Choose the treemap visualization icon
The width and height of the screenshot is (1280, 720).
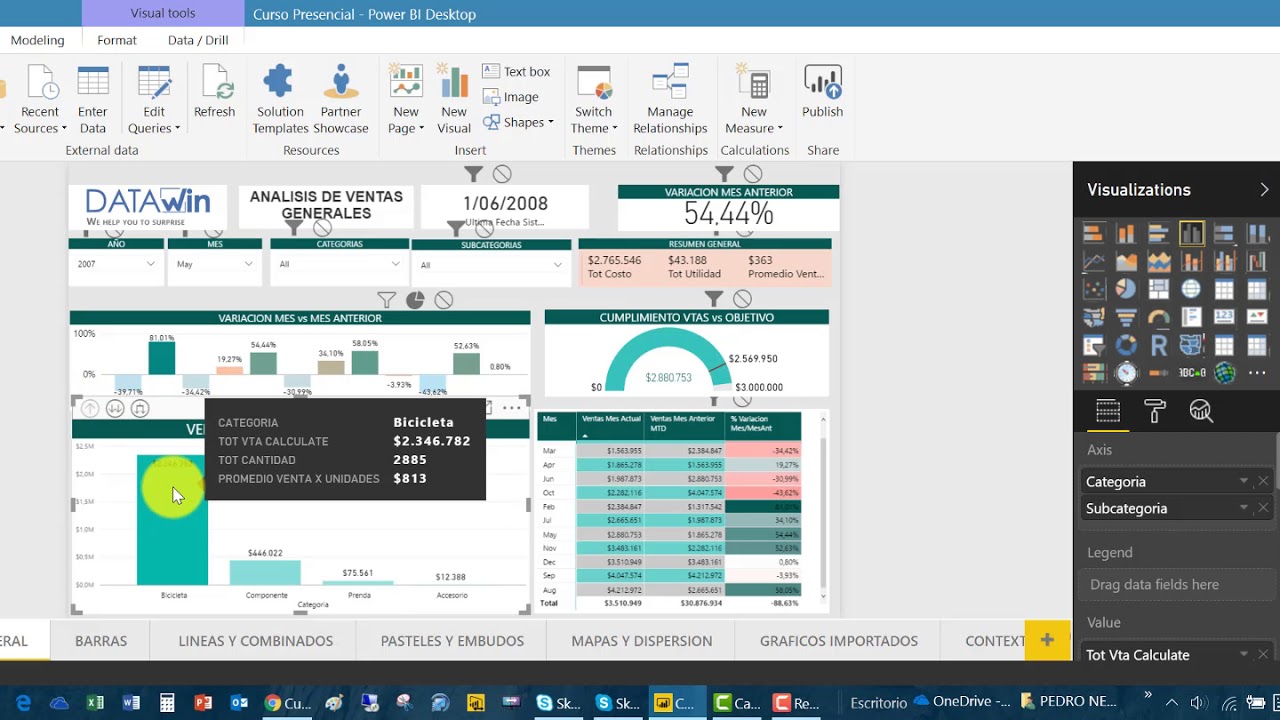(1159, 289)
